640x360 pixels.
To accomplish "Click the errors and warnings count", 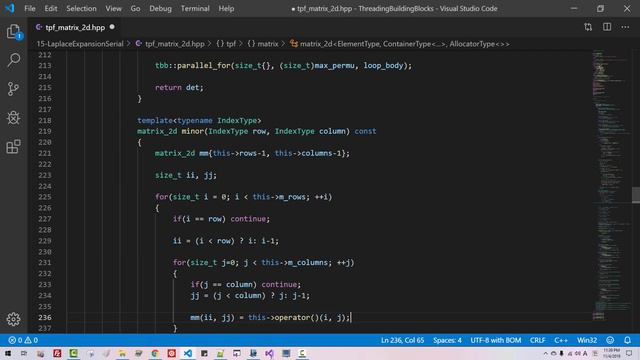I will [x=23, y=340].
